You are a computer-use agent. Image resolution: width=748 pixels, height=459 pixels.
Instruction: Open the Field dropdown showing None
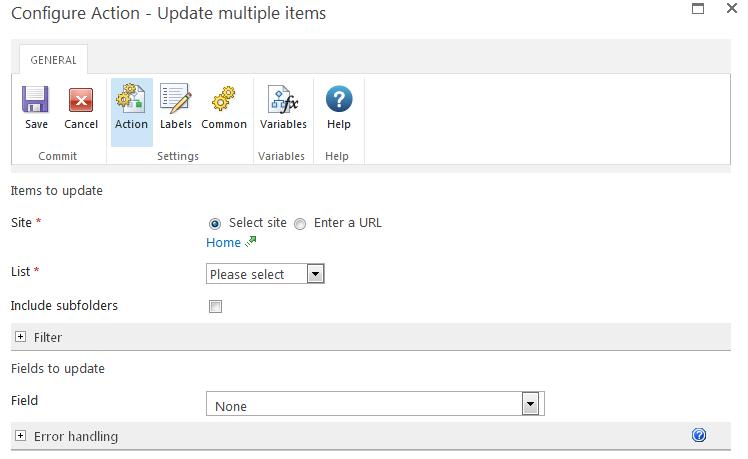point(374,404)
